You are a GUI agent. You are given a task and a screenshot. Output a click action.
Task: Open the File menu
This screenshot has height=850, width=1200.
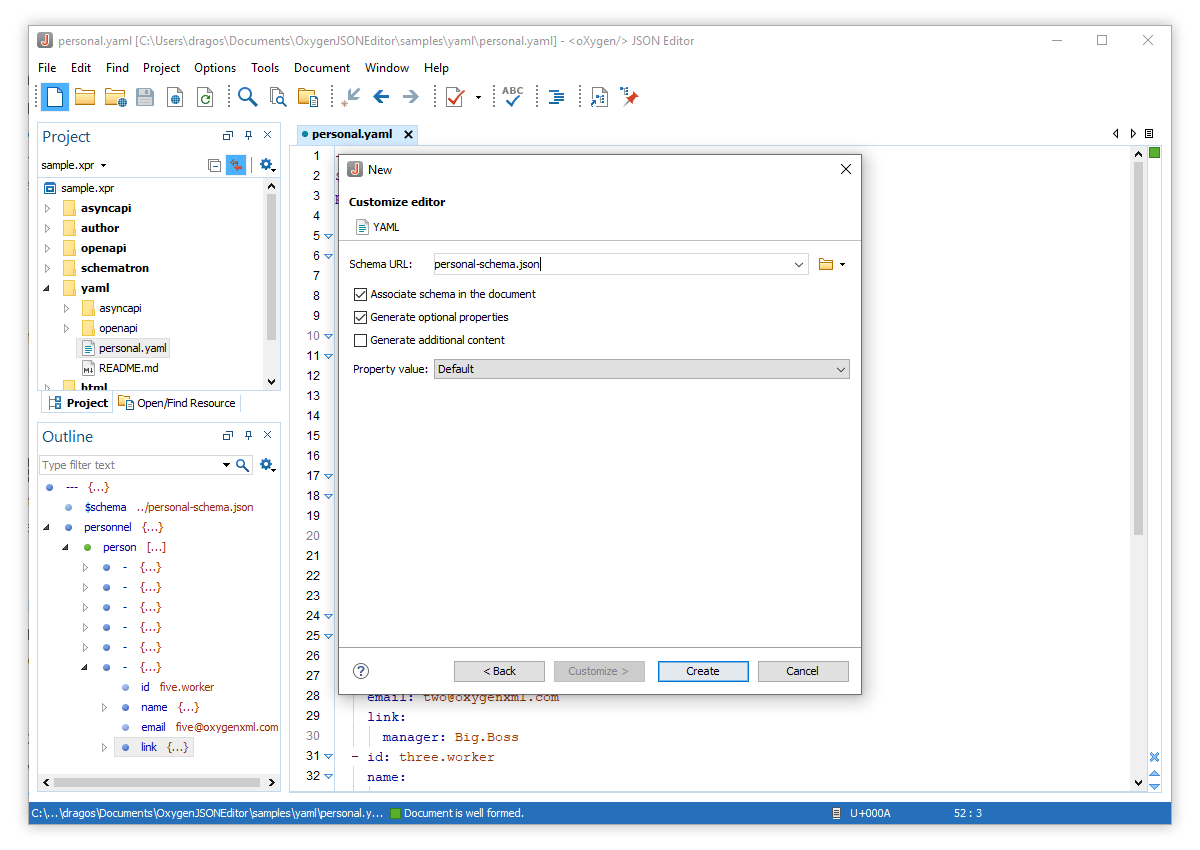(x=47, y=68)
